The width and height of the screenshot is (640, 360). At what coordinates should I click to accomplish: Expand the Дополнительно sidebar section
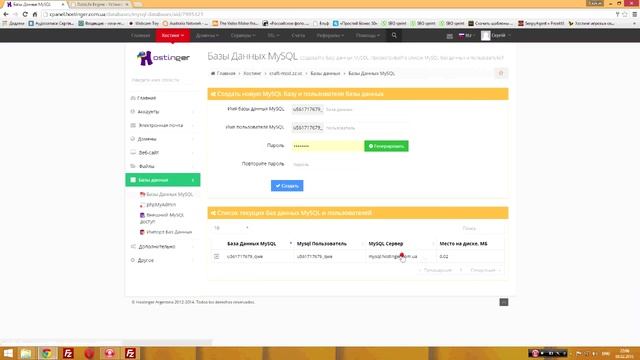[162, 247]
